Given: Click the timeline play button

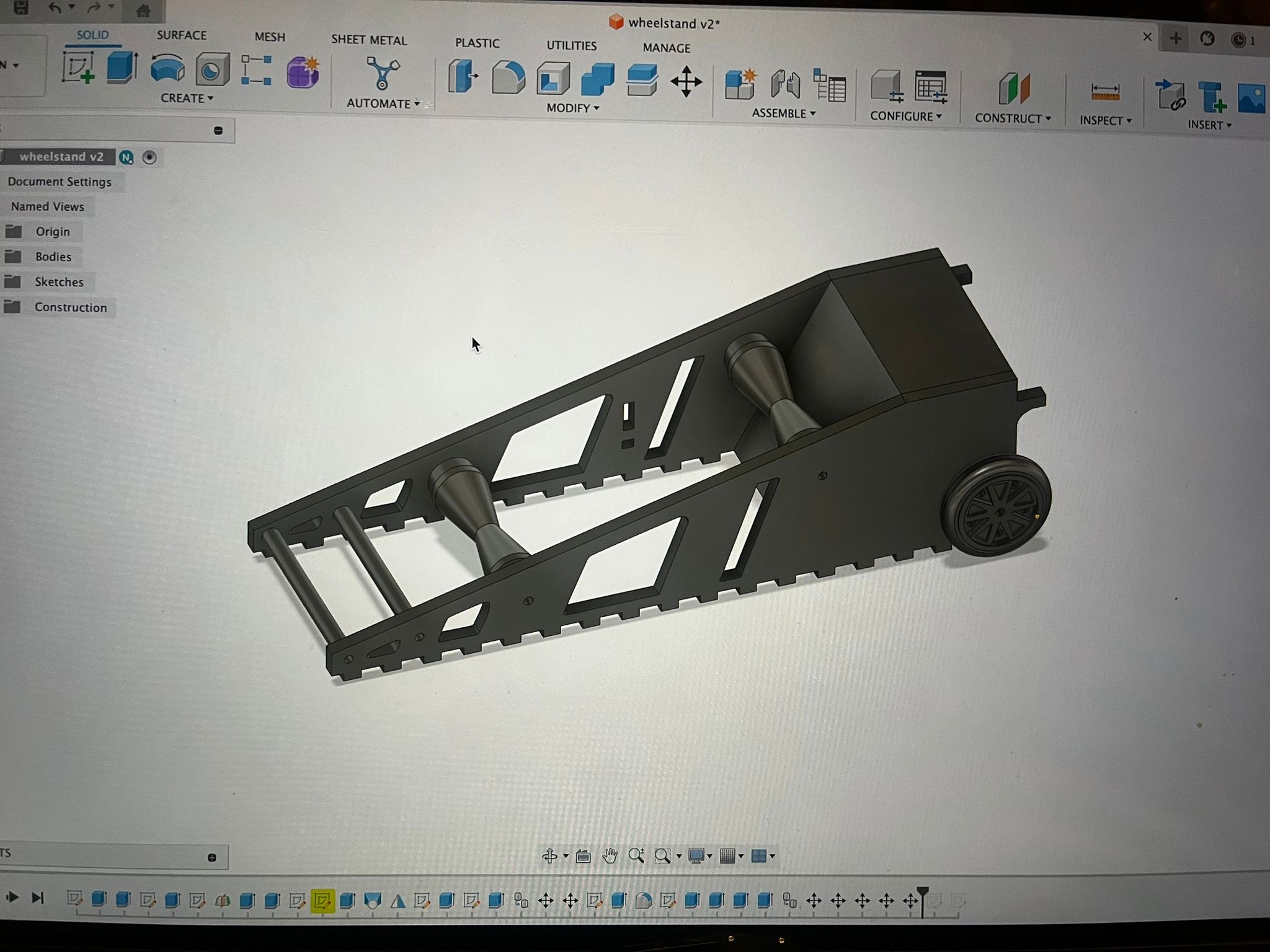Looking at the screenshot, I should (x=12, y=897).
